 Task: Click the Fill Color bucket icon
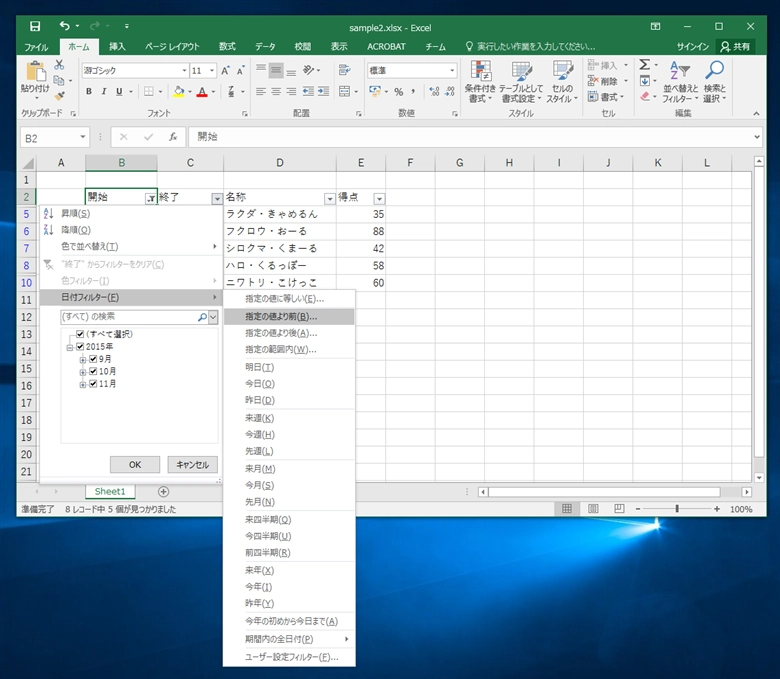179,92
